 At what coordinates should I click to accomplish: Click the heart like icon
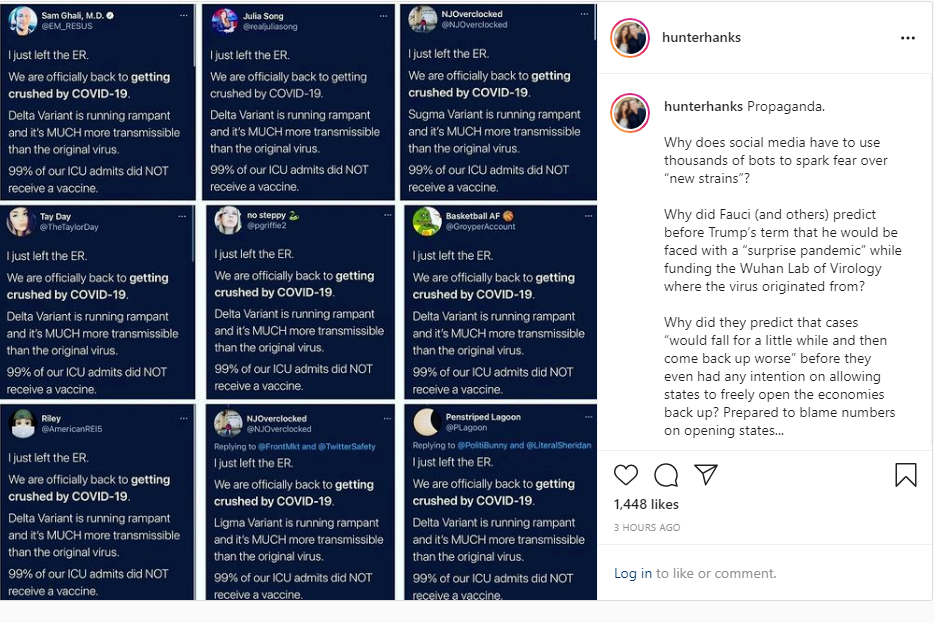point(626,475)
